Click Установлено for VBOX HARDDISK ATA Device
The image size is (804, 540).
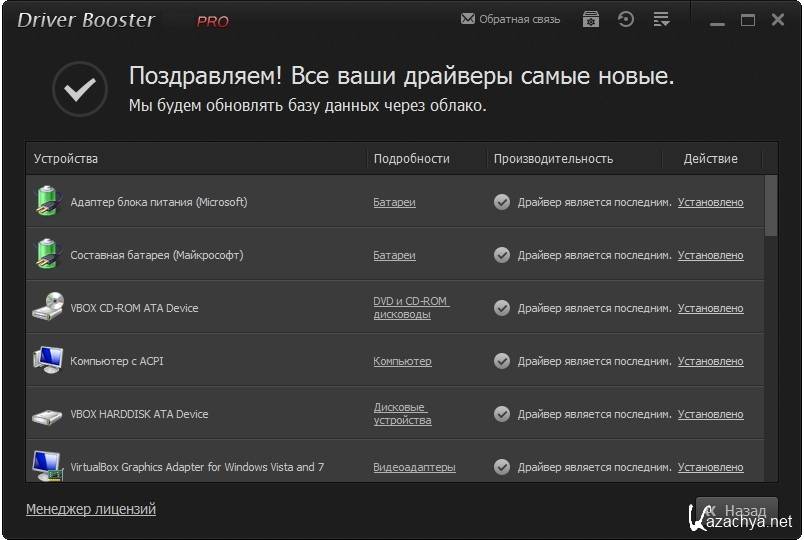(x=710, y=414)
